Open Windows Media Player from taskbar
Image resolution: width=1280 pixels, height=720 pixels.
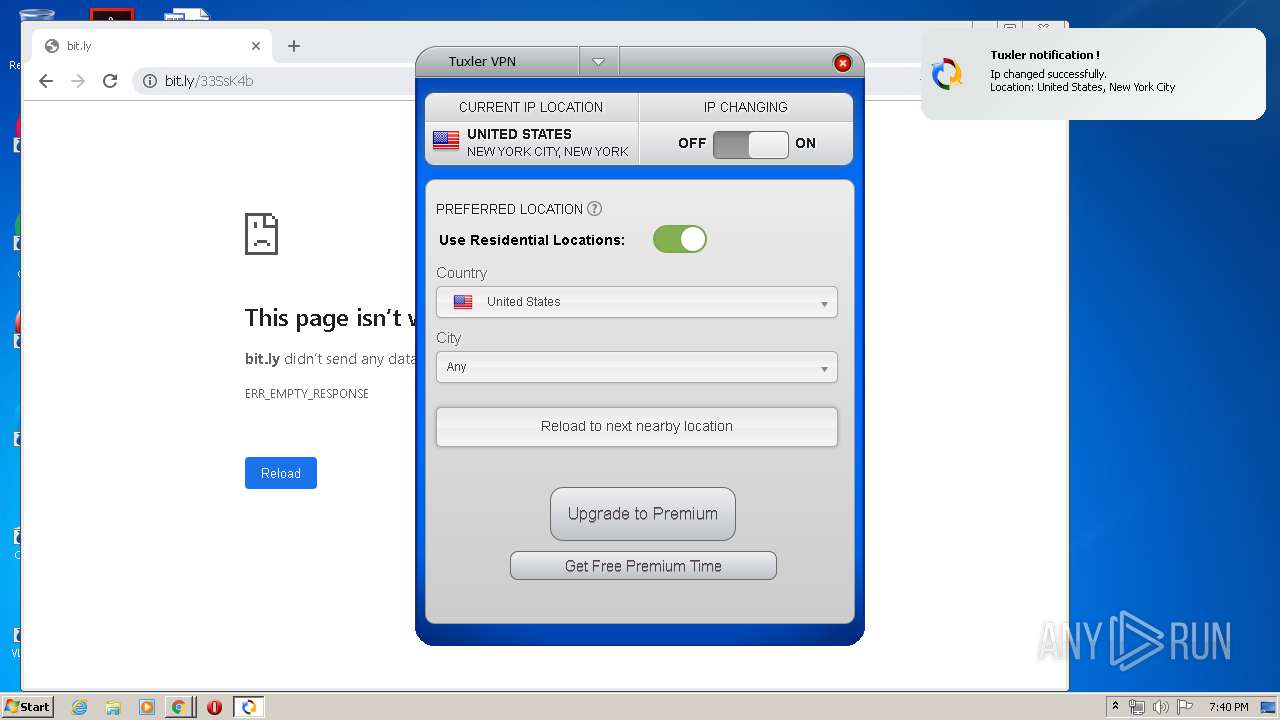[146, 707]
